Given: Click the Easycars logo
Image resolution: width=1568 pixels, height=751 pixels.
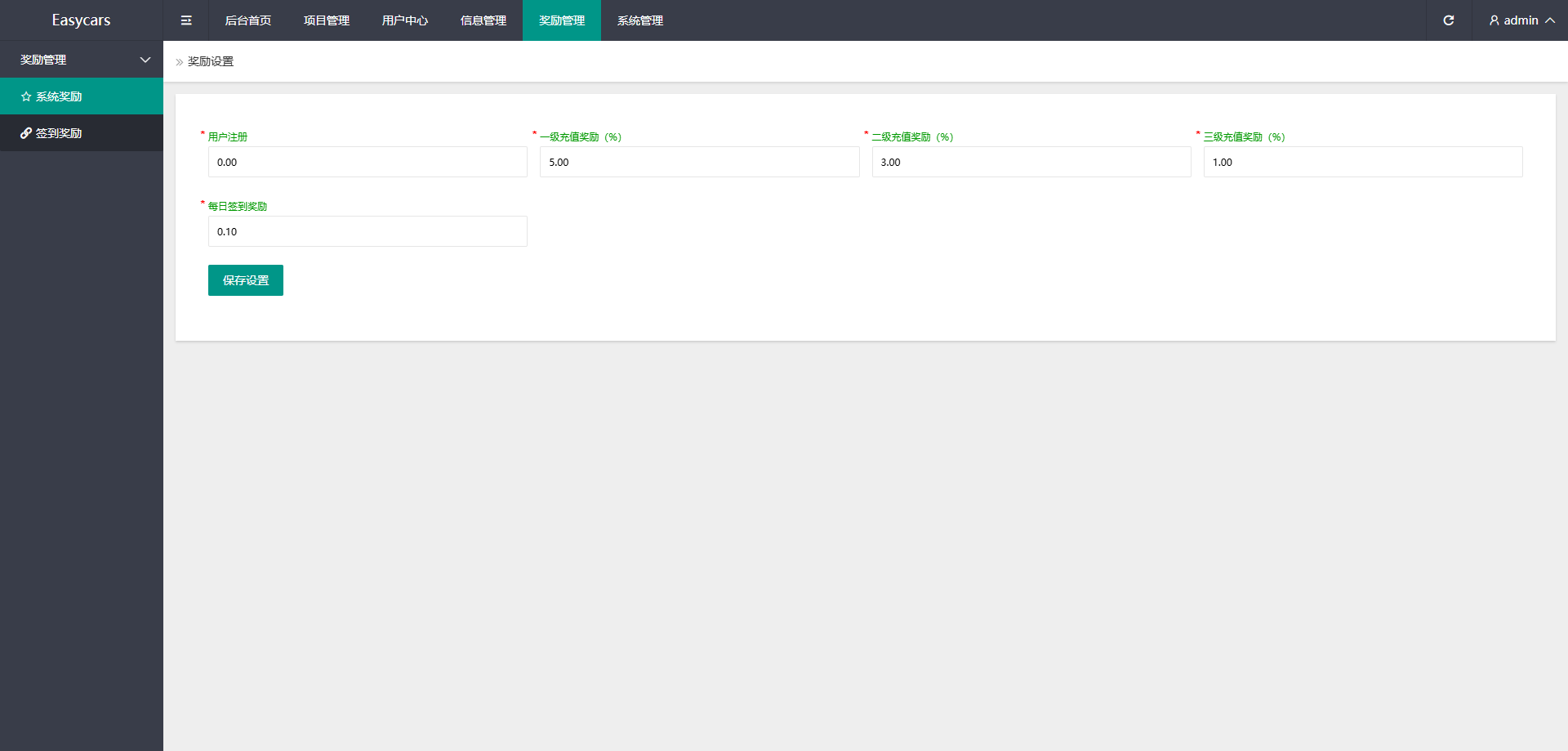Looking at the screenshot, I should click(81, 20).
